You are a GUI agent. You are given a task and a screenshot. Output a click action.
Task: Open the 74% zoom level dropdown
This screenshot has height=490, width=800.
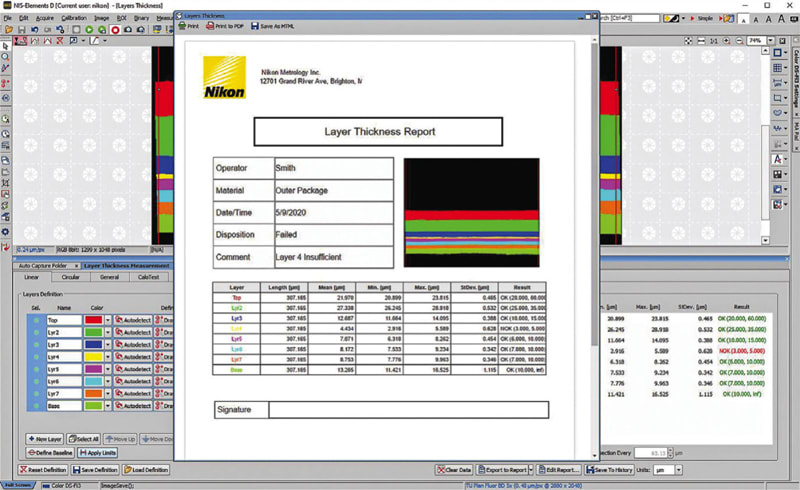770,40
